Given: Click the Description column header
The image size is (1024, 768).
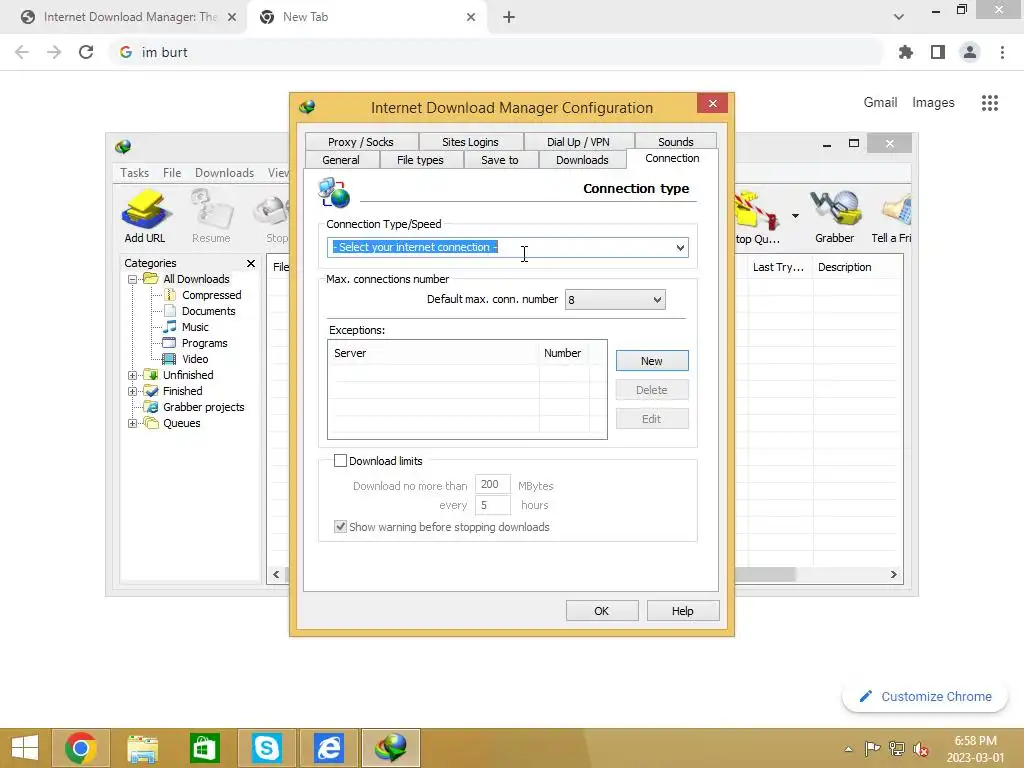Looking at the screenshot, I should point(857,267).
